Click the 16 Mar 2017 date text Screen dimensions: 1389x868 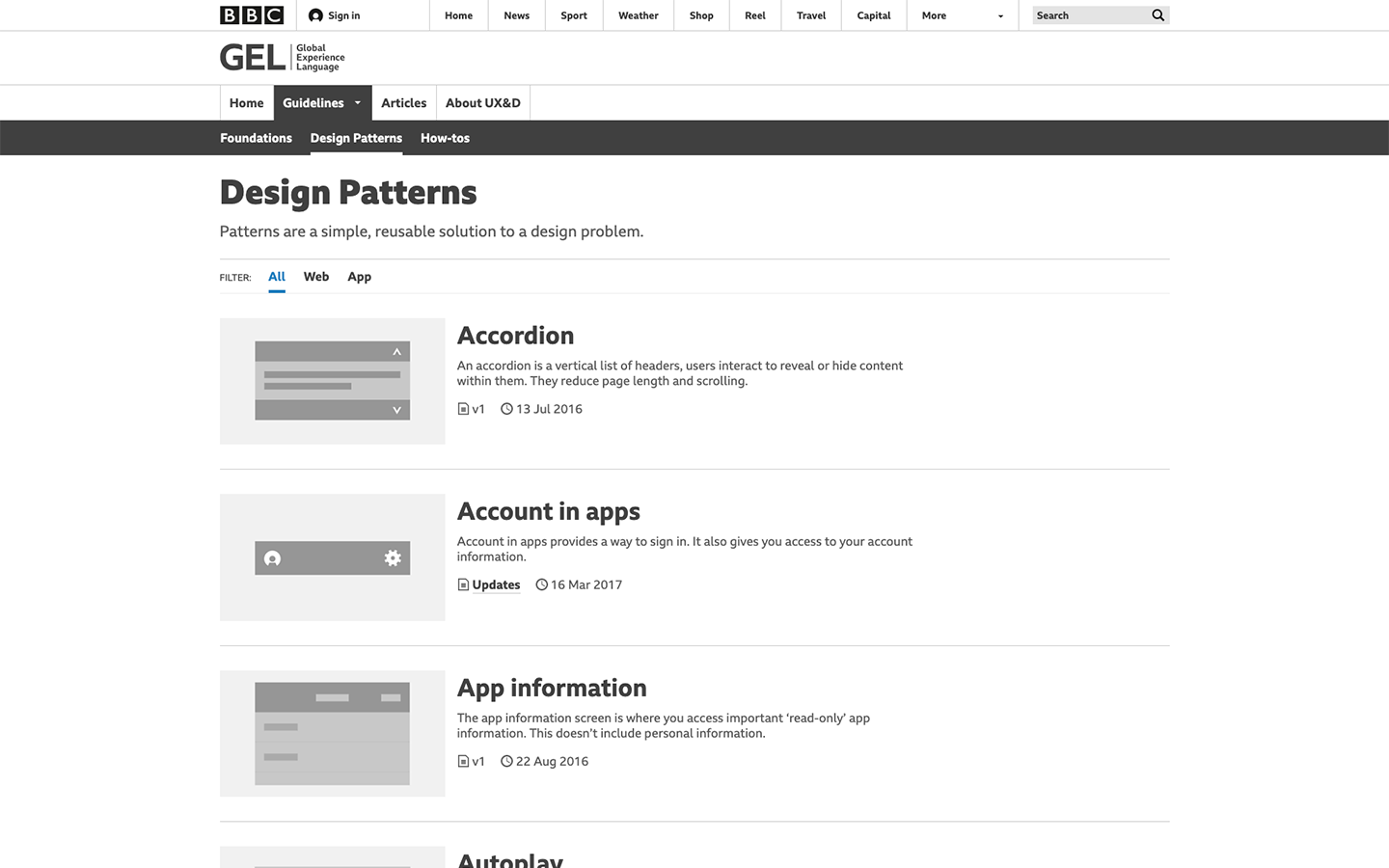click(586, 584)
